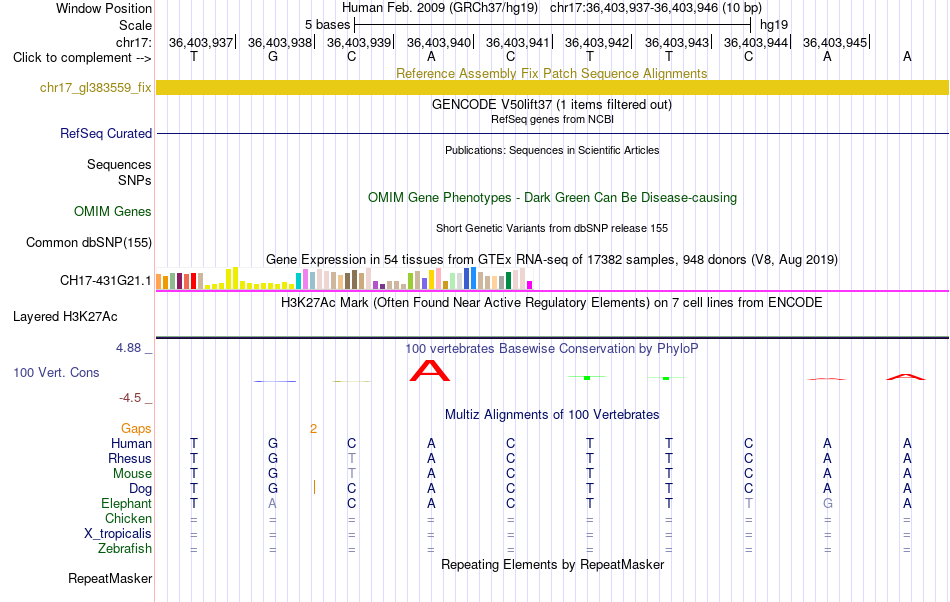Open Short Genetic Variants from dbSNP title
This screenshot has height=602, width=950.
pyautogui.click(x=552, y=228)
